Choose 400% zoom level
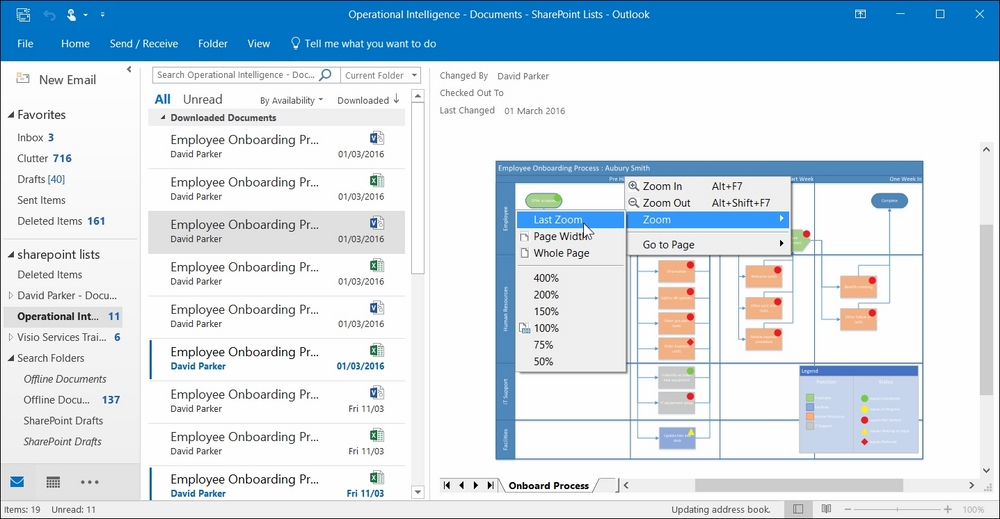The image size is (1000, 519). coord(546,278)
